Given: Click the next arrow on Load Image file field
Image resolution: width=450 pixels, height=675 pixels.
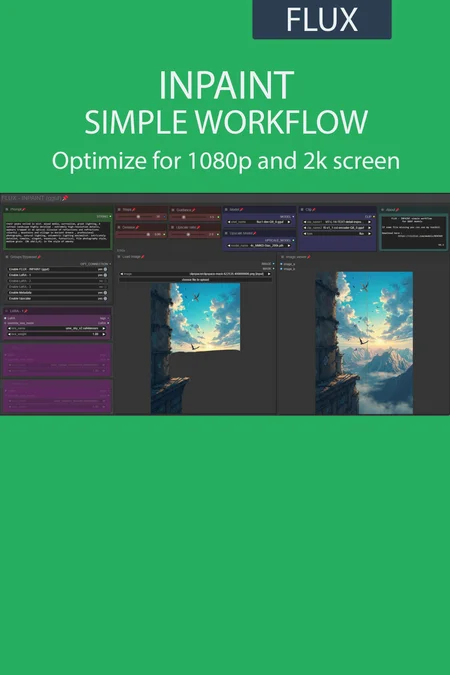Looking at the screenshot, I should coord(269,274).
